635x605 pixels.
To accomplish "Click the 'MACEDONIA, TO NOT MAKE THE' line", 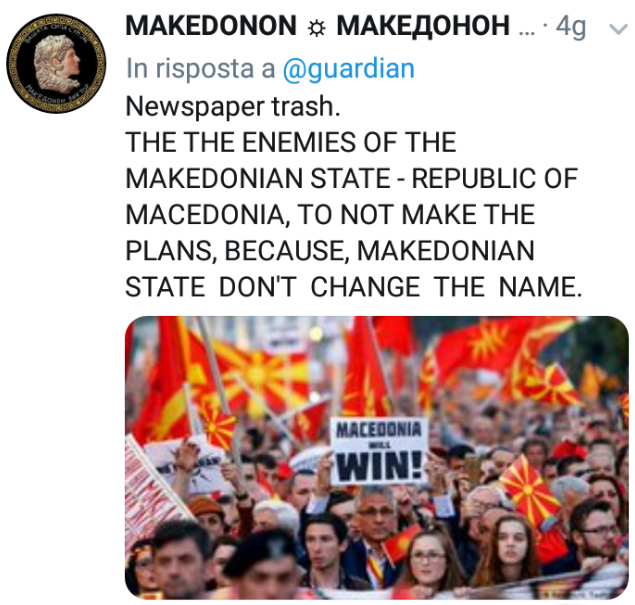I will pyautogui.click(x=330, y=215).
